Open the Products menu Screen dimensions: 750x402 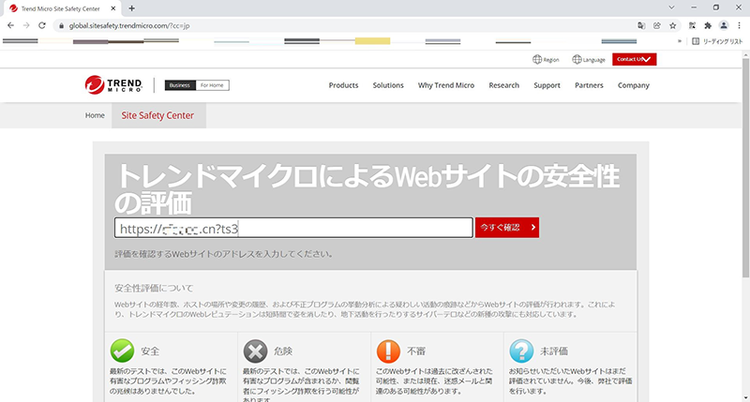pos(343,85)
